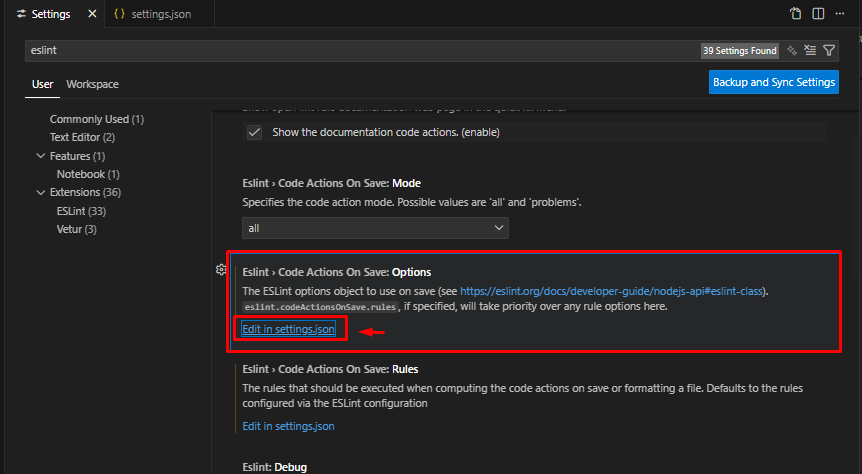
Task: Collapse the Features tree section
Action: tap(41, 156)
